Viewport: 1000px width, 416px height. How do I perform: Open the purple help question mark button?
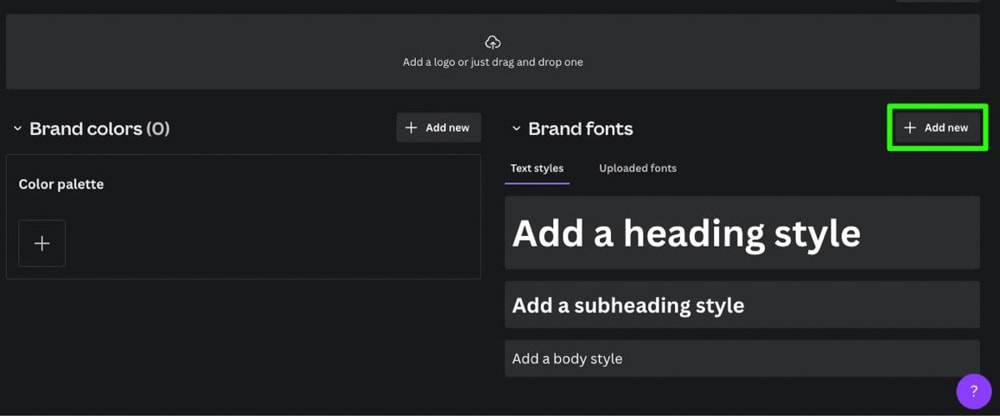pos(974,391)
